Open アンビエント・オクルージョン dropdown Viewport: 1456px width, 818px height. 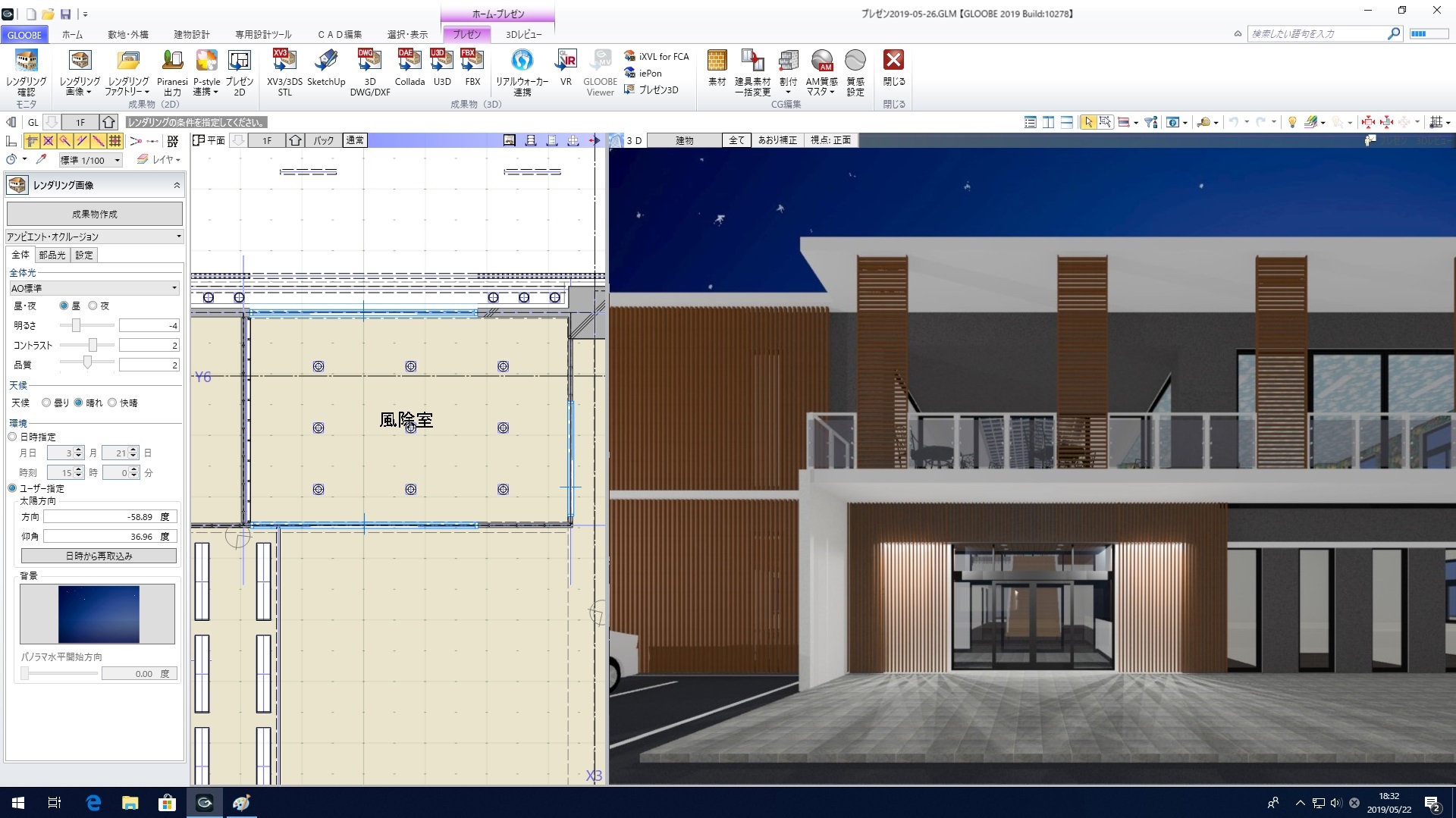(95, 237)
